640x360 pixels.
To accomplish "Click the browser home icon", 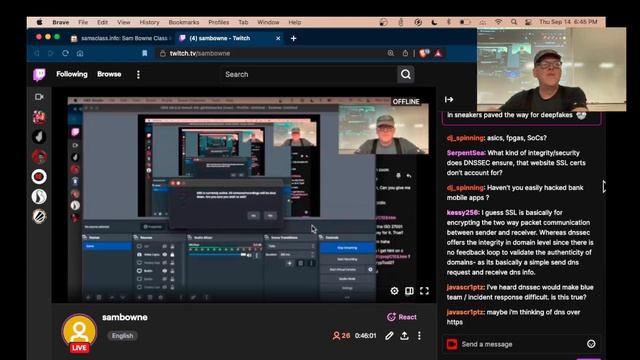I will (x=80, y=53).
